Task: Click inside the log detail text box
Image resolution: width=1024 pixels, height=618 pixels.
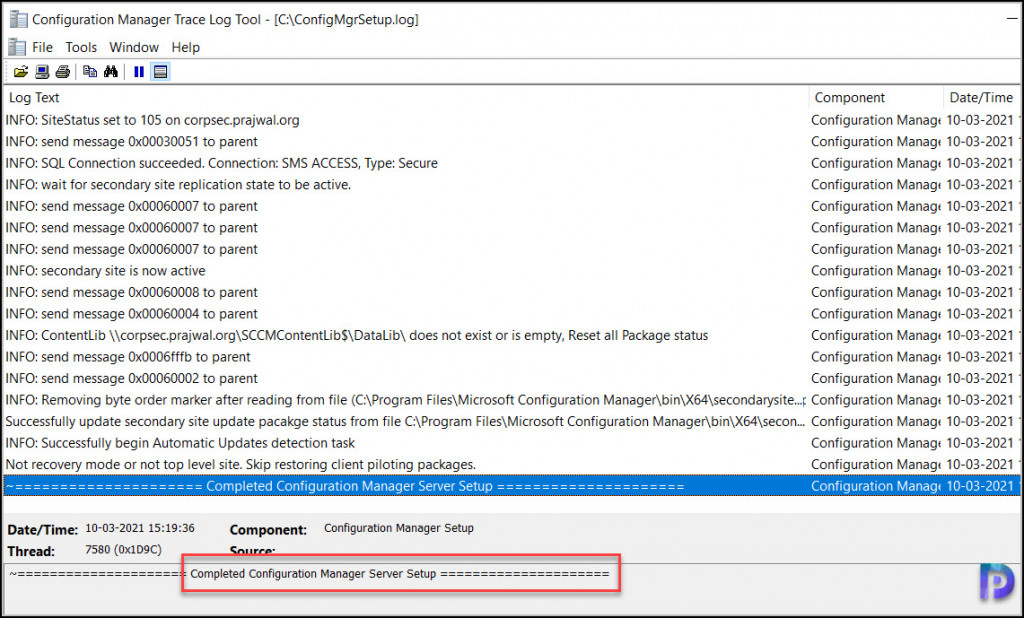Action: coord(511,588)
